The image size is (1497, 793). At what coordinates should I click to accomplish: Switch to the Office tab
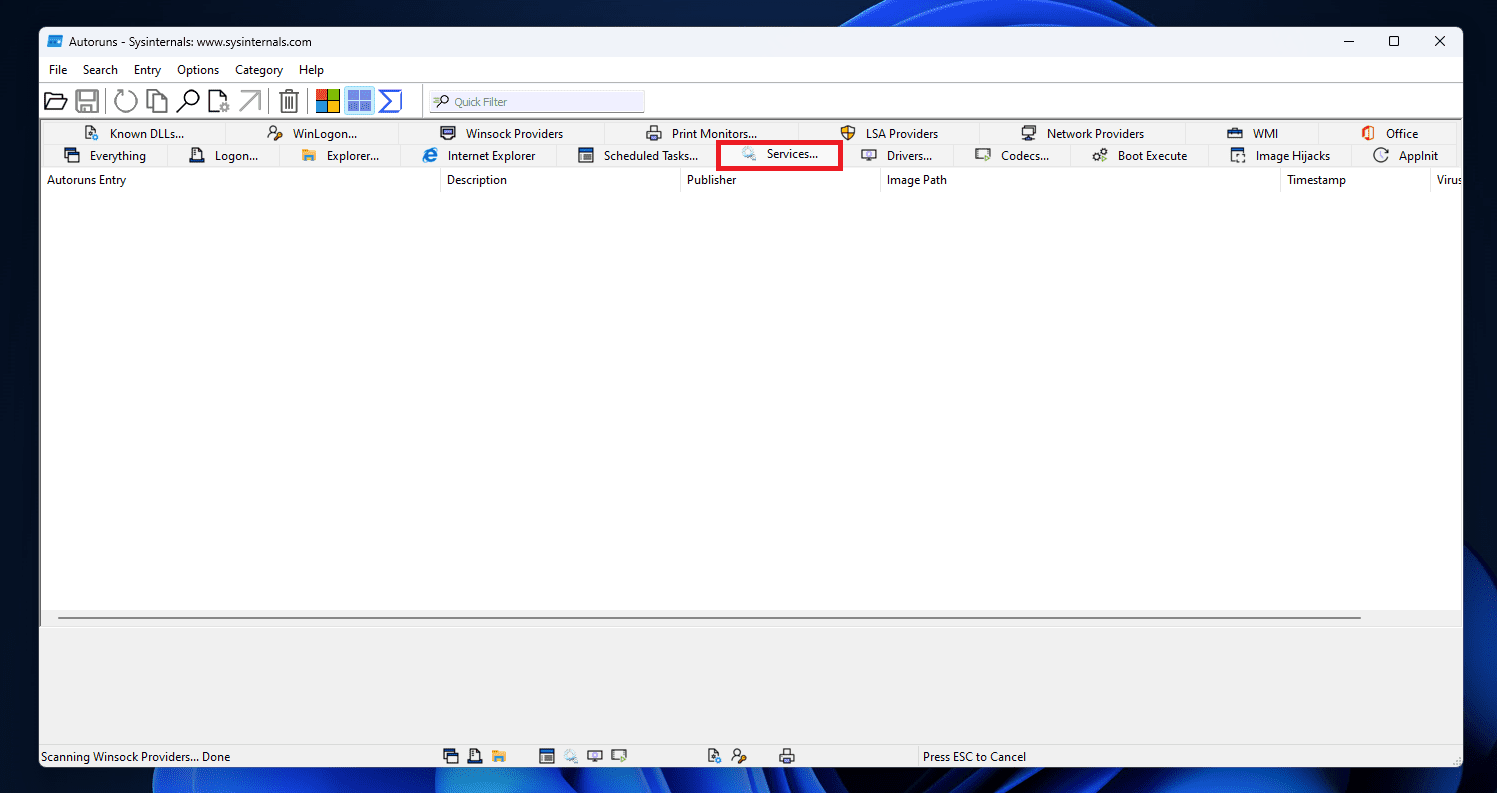coord(1389,133)
